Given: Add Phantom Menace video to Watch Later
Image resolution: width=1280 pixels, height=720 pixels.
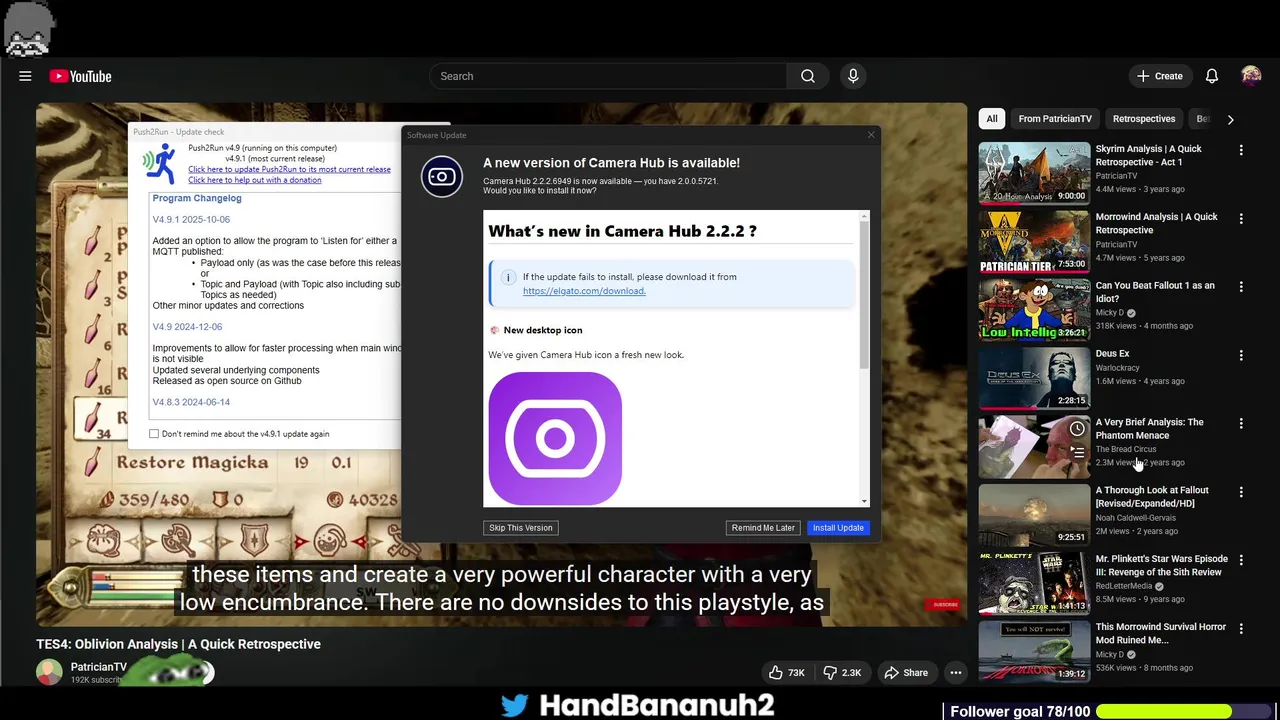Looking at the screenshot, I should 1077,429.
